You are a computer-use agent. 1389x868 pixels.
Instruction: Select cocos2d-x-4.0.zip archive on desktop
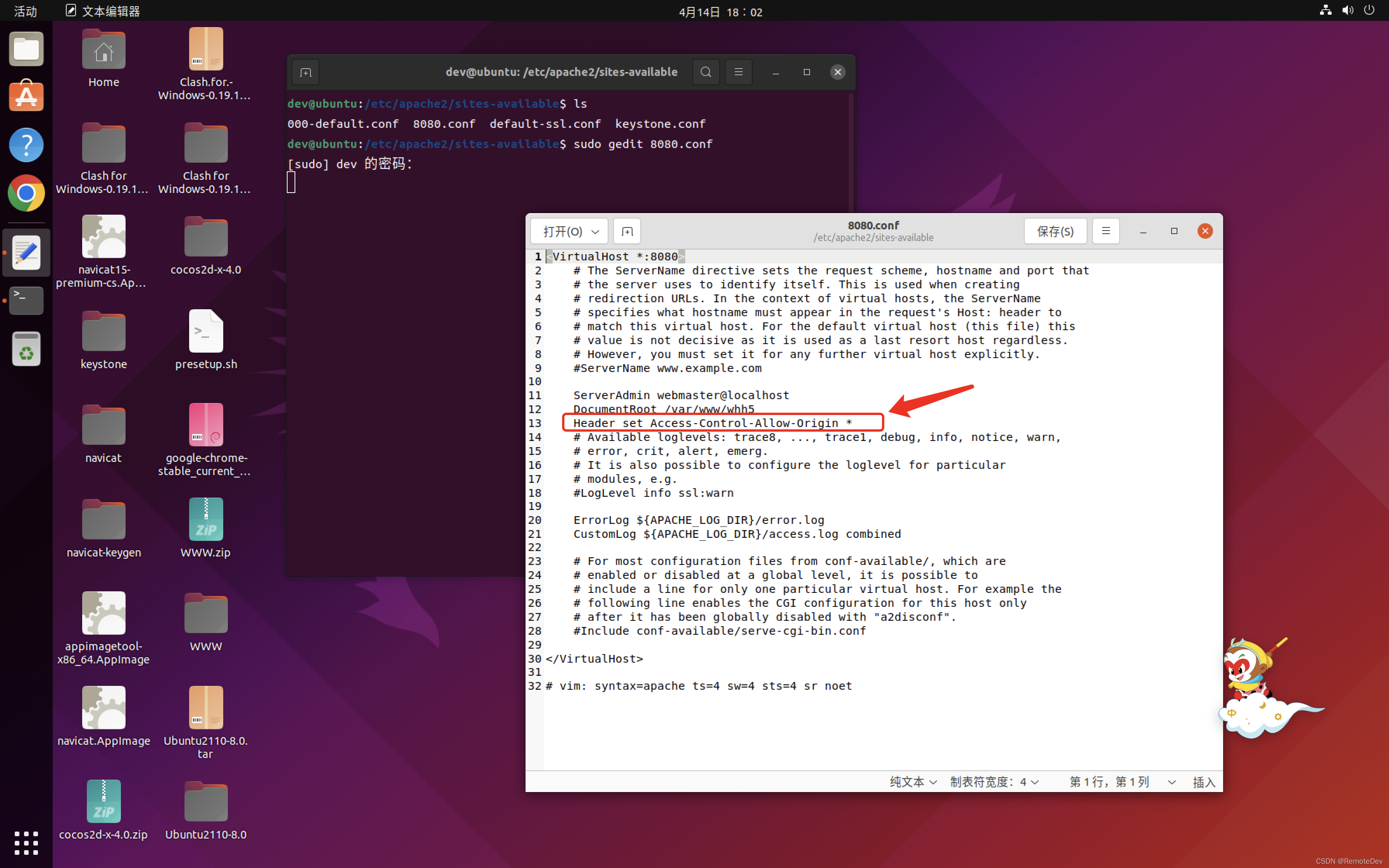104,811
